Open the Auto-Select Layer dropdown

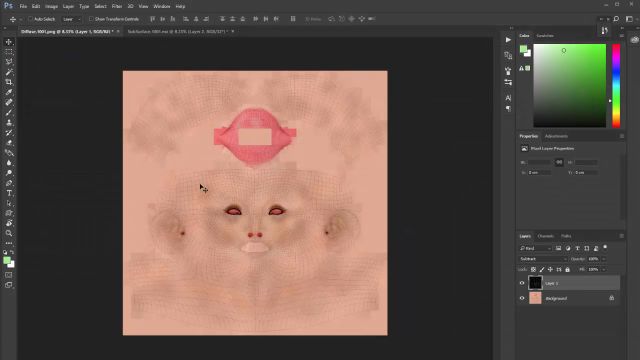[x=71, y=19]
